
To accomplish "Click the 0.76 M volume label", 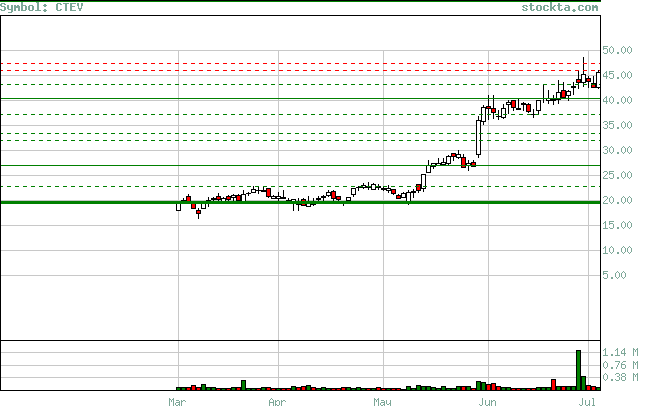I will pos(620,365).
